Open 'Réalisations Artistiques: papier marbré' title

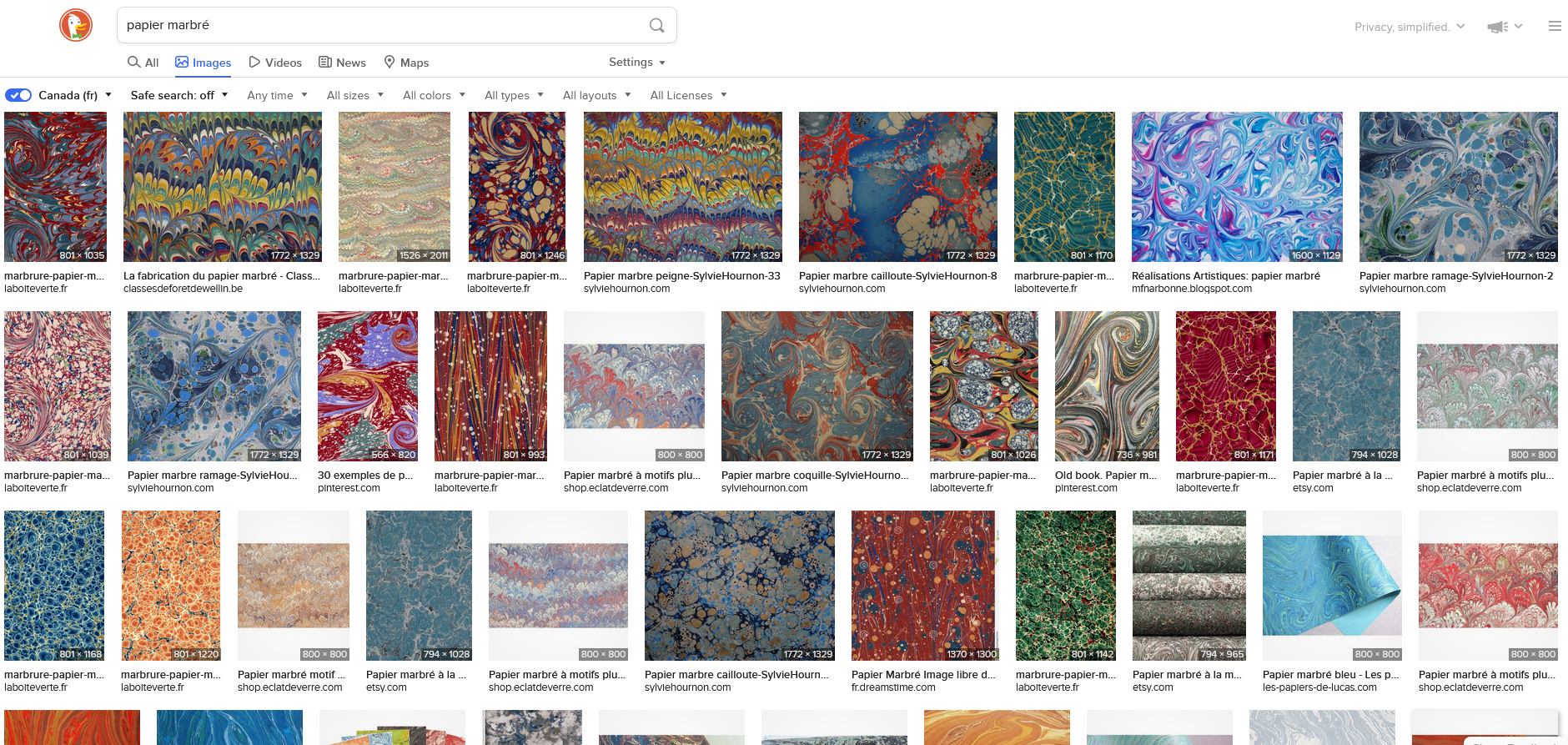click(x=1226, y=276)
